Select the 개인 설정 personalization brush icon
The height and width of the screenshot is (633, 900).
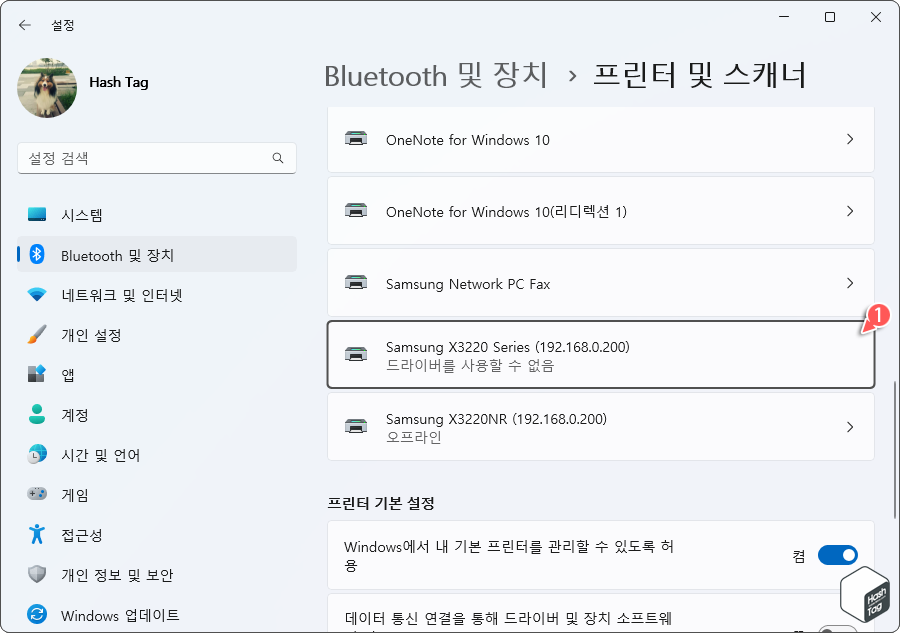pyautogui.click(x=37, y=334)
